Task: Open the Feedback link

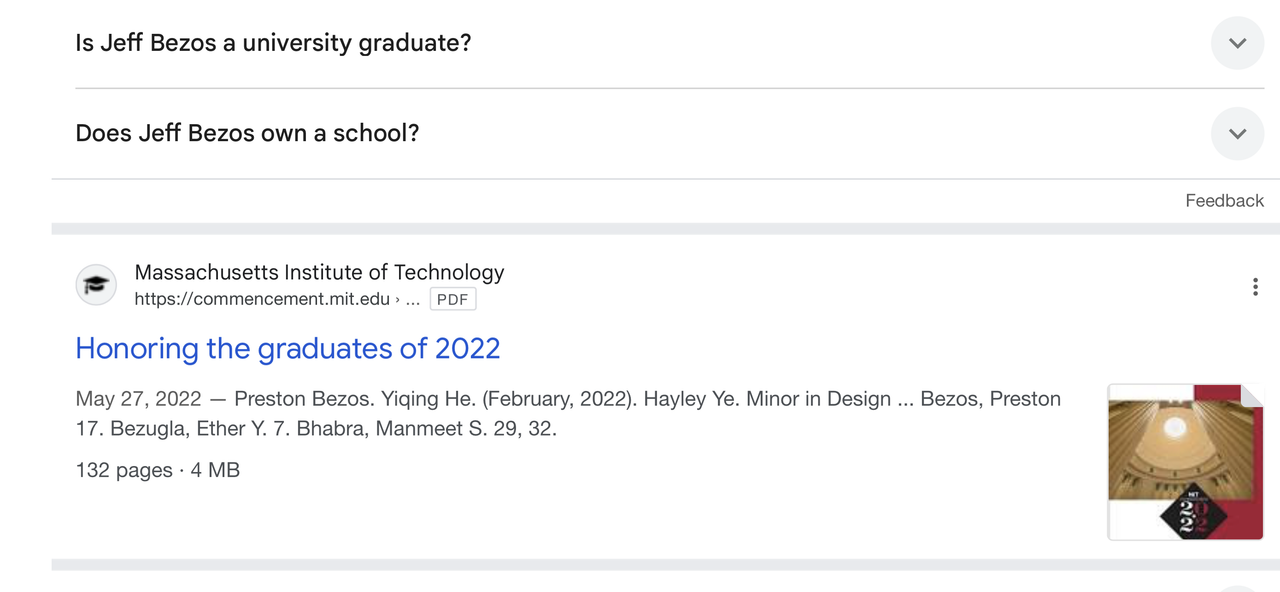Action: coord(1224,201)
